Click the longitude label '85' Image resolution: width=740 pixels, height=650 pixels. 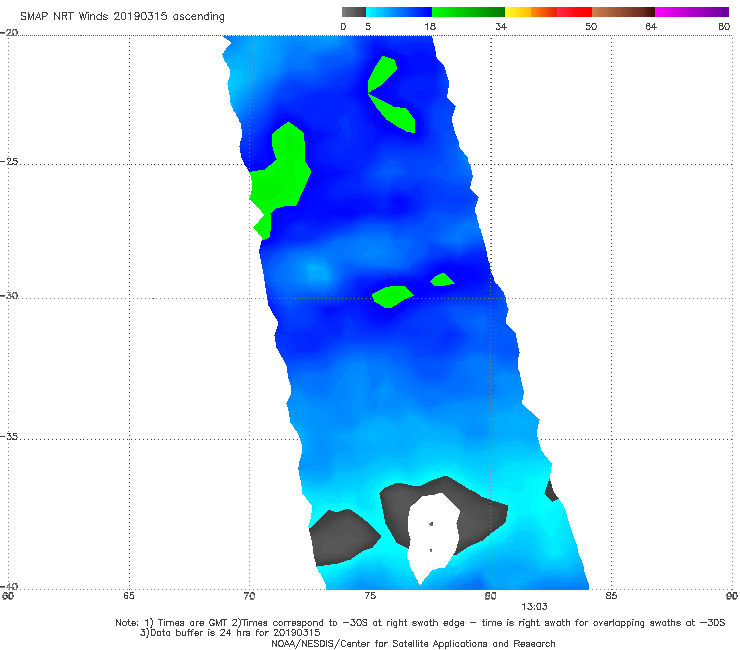611,596
